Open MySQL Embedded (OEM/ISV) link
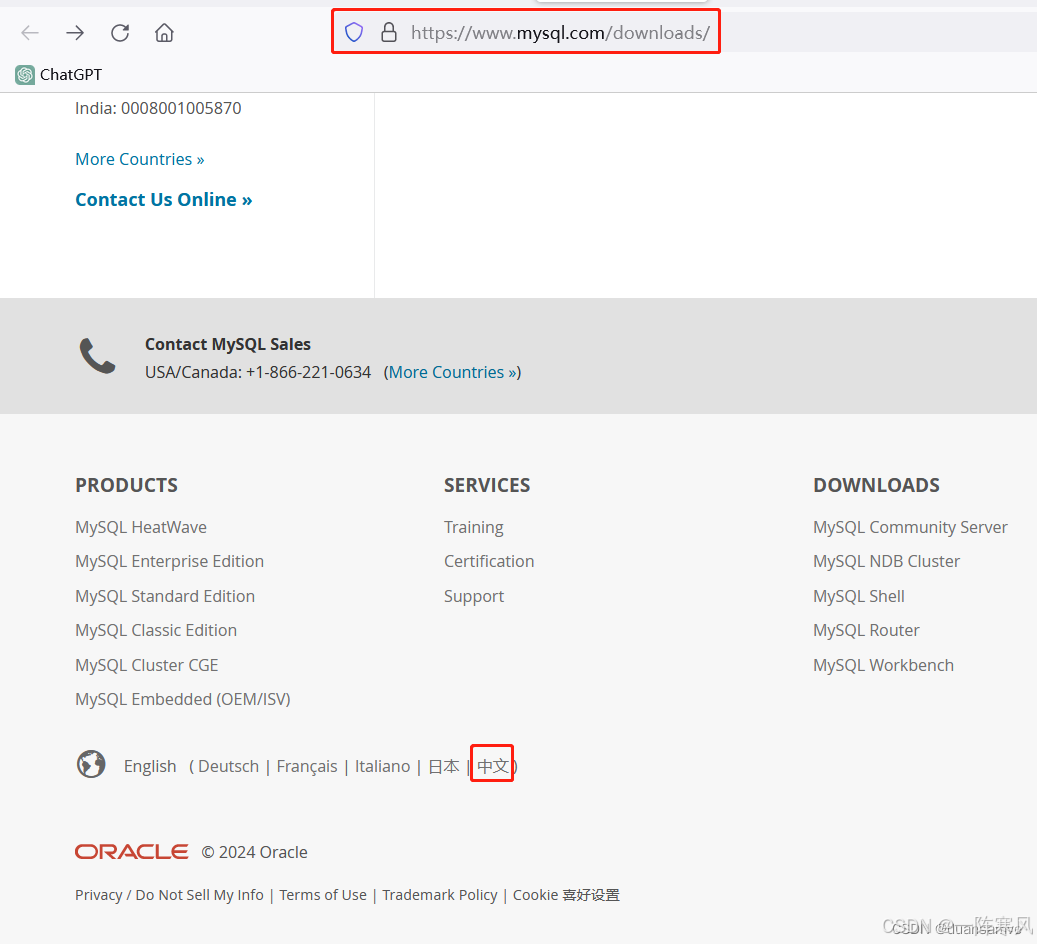This screenshot has width=1037, height=944. click(x=183, y=699)
